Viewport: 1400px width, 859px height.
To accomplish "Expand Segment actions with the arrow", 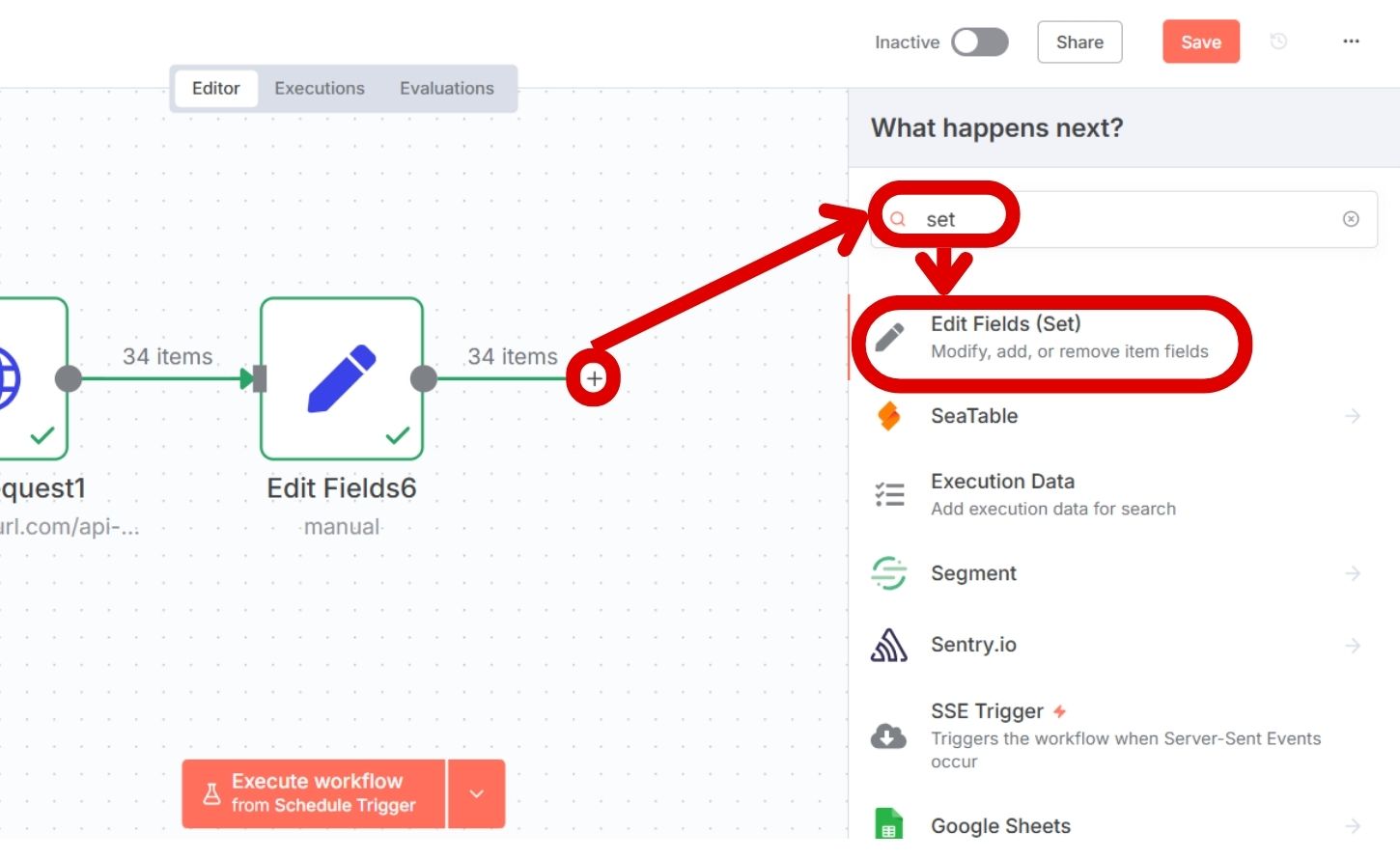I will (x=1353, y=573).
